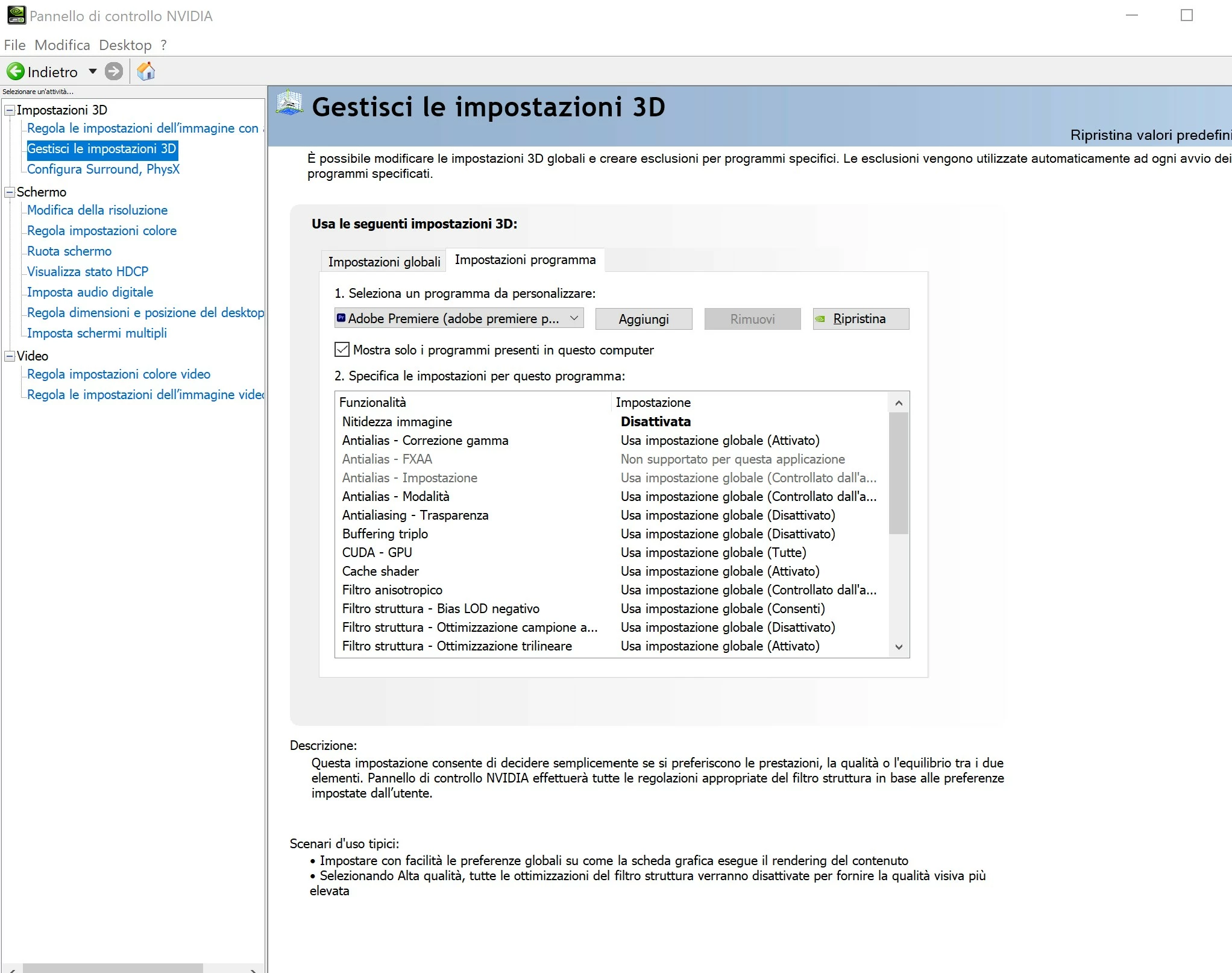The width and height of the screenshot is (1232, 973).
Task: Click the NVIDIA Control Panel title icon
Action: tap(16, 15)
